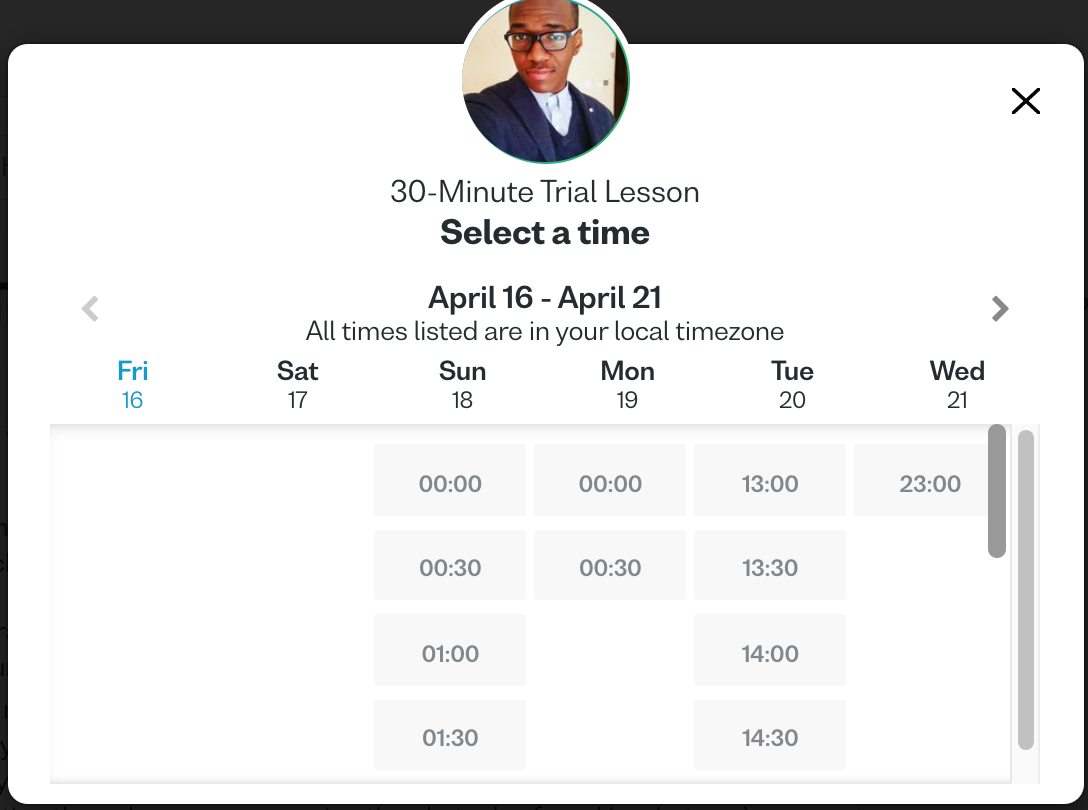
Task: Choose Sunday 01:00 time slot
Action: [x=450, y=650]
